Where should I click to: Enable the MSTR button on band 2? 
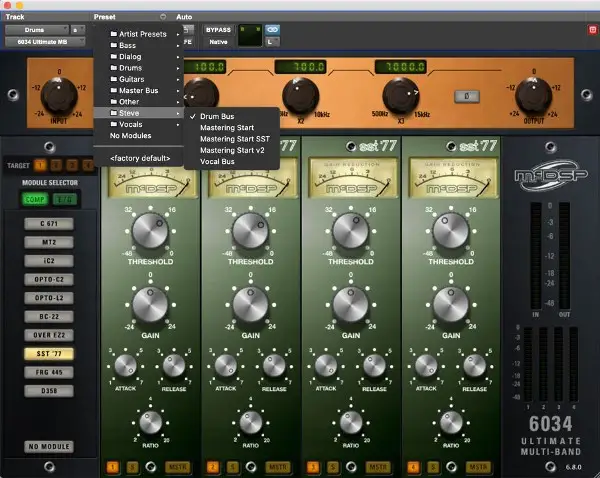279,467
